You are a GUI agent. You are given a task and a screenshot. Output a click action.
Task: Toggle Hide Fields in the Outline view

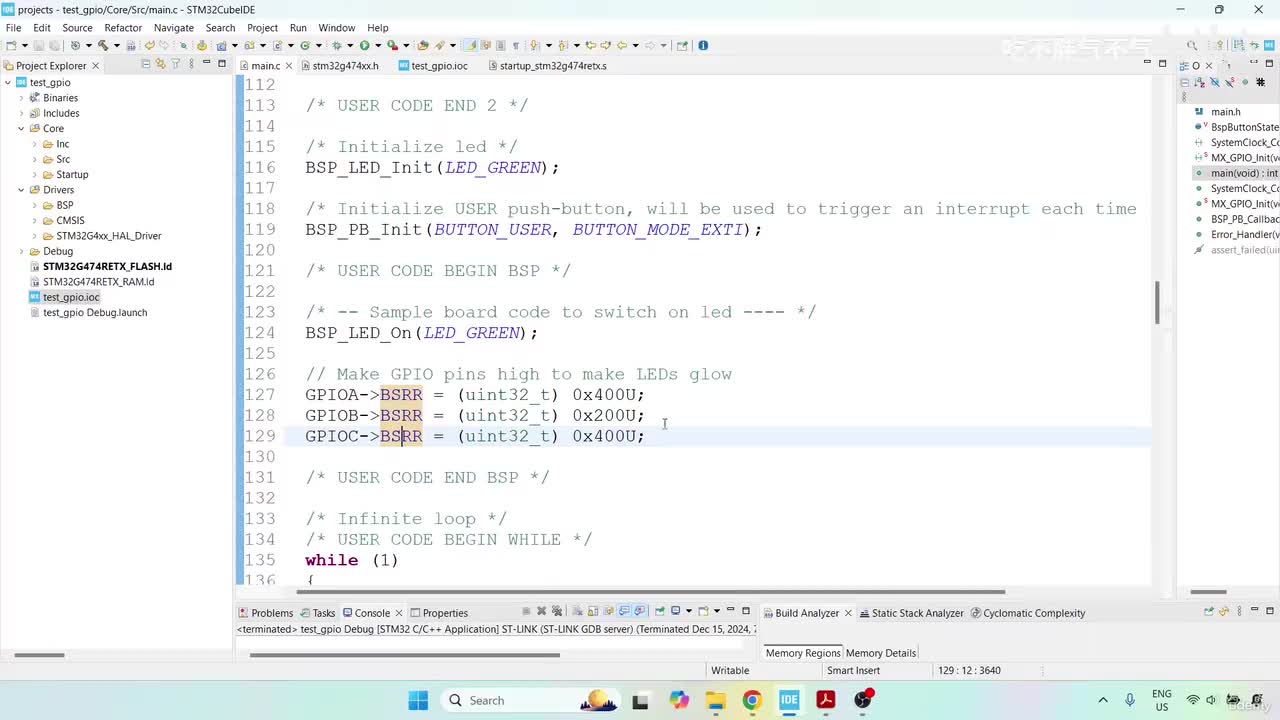pyautogui.click(x=1215, y=82)
